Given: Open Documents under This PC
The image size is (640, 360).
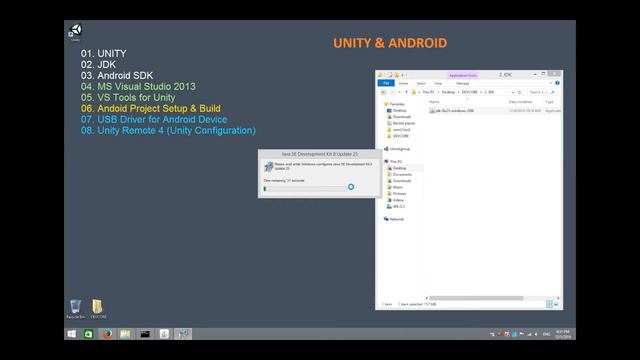Looking at the screenshot, I should [399, 175].
